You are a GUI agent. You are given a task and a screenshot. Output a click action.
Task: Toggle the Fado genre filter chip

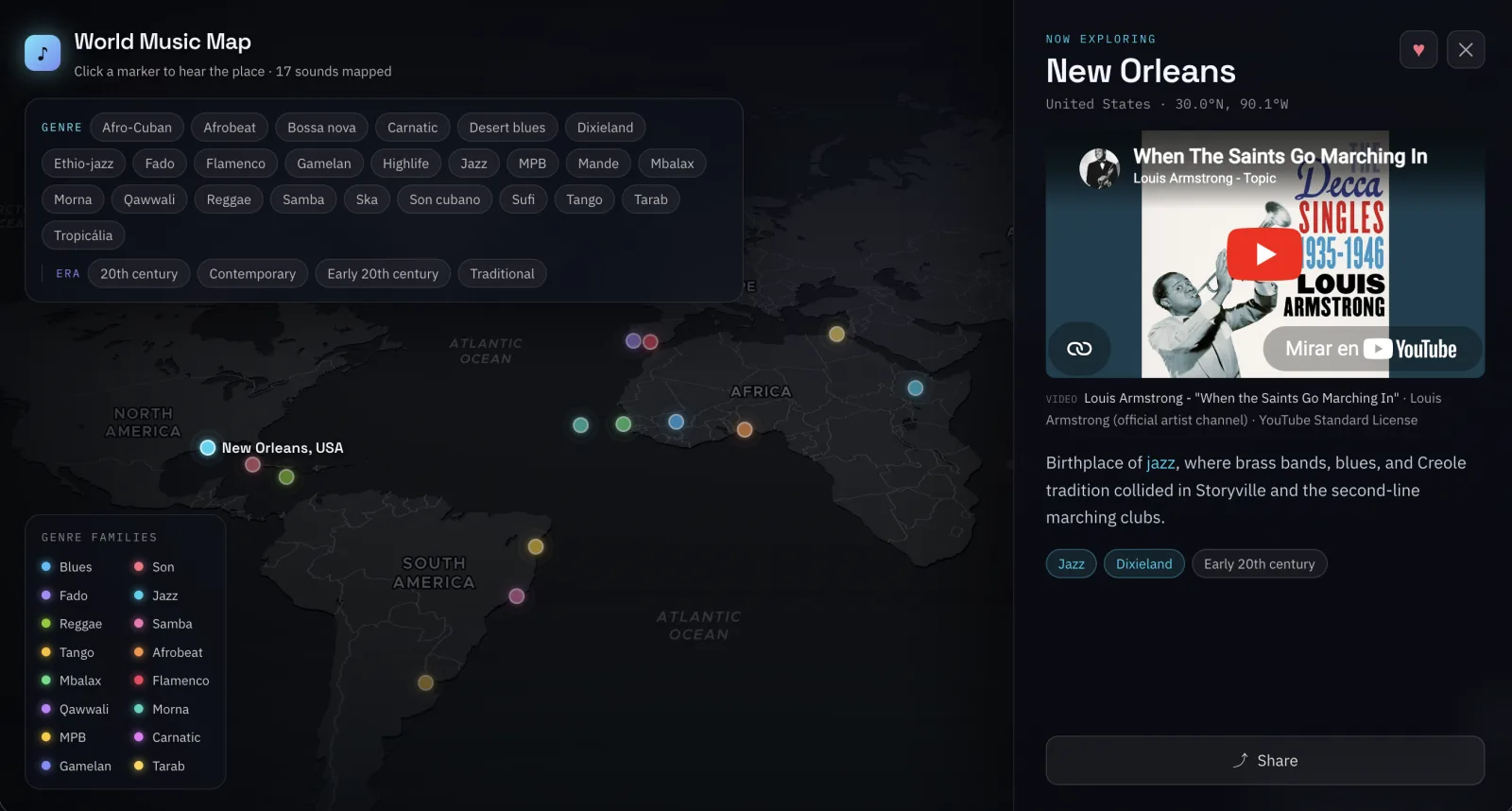160,164
